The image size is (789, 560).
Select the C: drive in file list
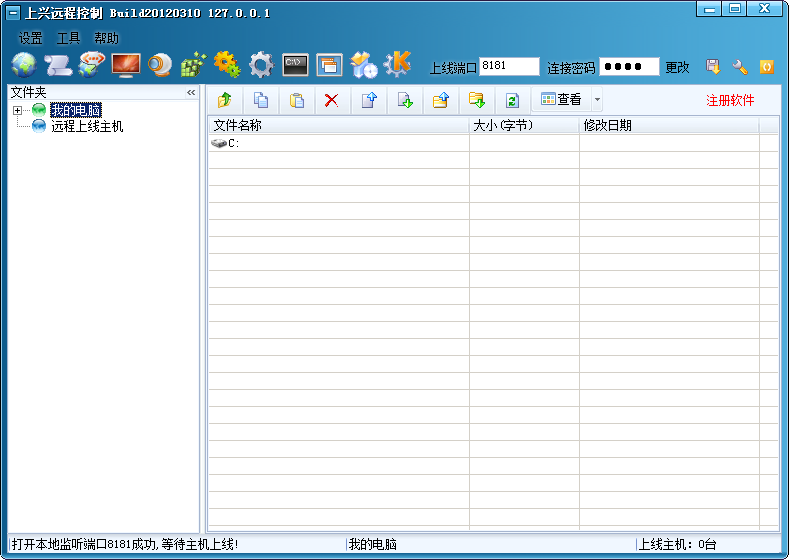pyautogui.click(x=233, y=143)
